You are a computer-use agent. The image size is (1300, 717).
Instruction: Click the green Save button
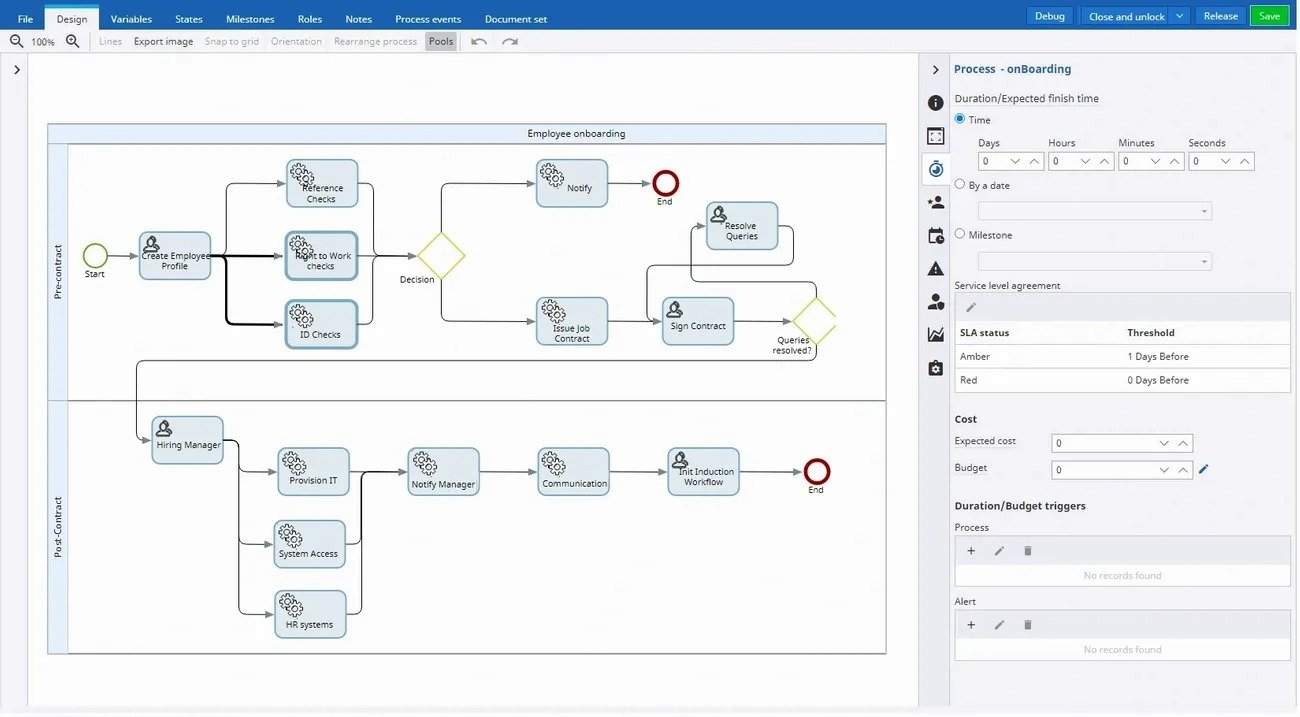point(1269,16)
